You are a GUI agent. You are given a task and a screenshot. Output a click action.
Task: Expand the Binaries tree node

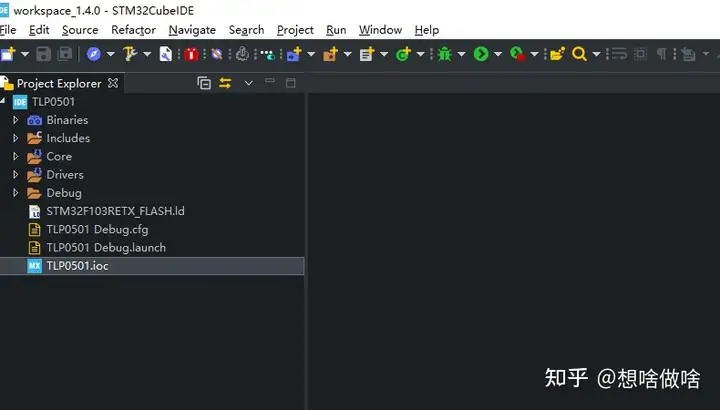pyautogui.click(x=16, y=120)
